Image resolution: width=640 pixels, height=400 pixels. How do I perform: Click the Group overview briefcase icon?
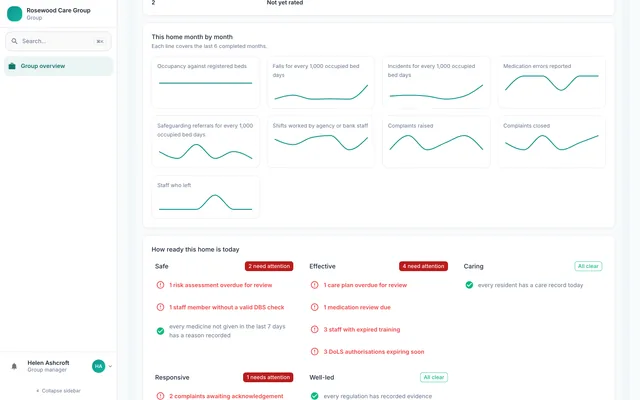[x=12, y=66]
